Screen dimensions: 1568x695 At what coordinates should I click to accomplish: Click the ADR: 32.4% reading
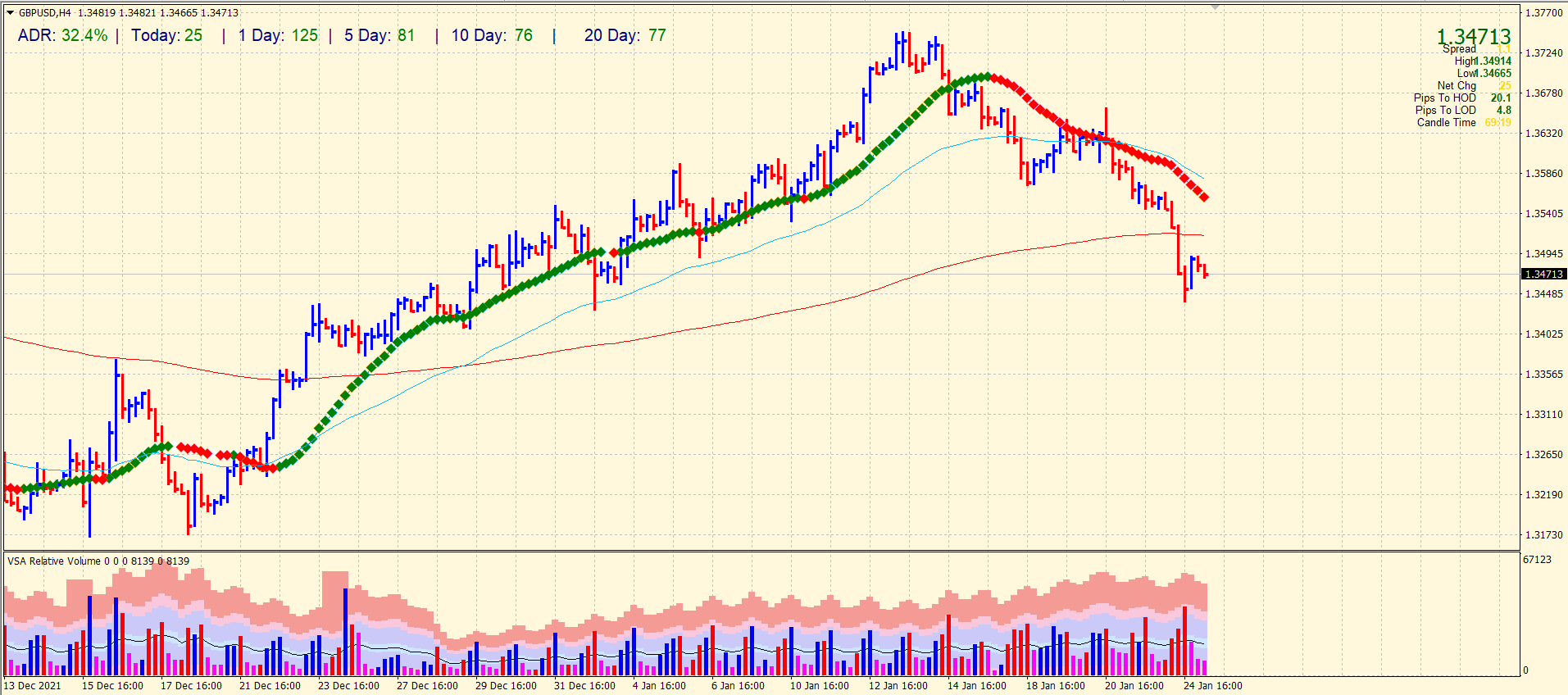click(62, 35)
